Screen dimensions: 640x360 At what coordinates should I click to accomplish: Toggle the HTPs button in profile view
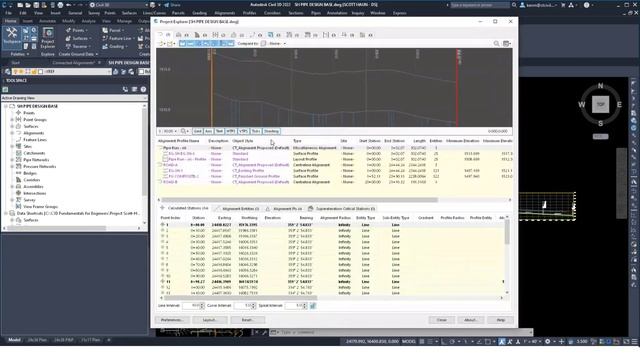[231, 131]
